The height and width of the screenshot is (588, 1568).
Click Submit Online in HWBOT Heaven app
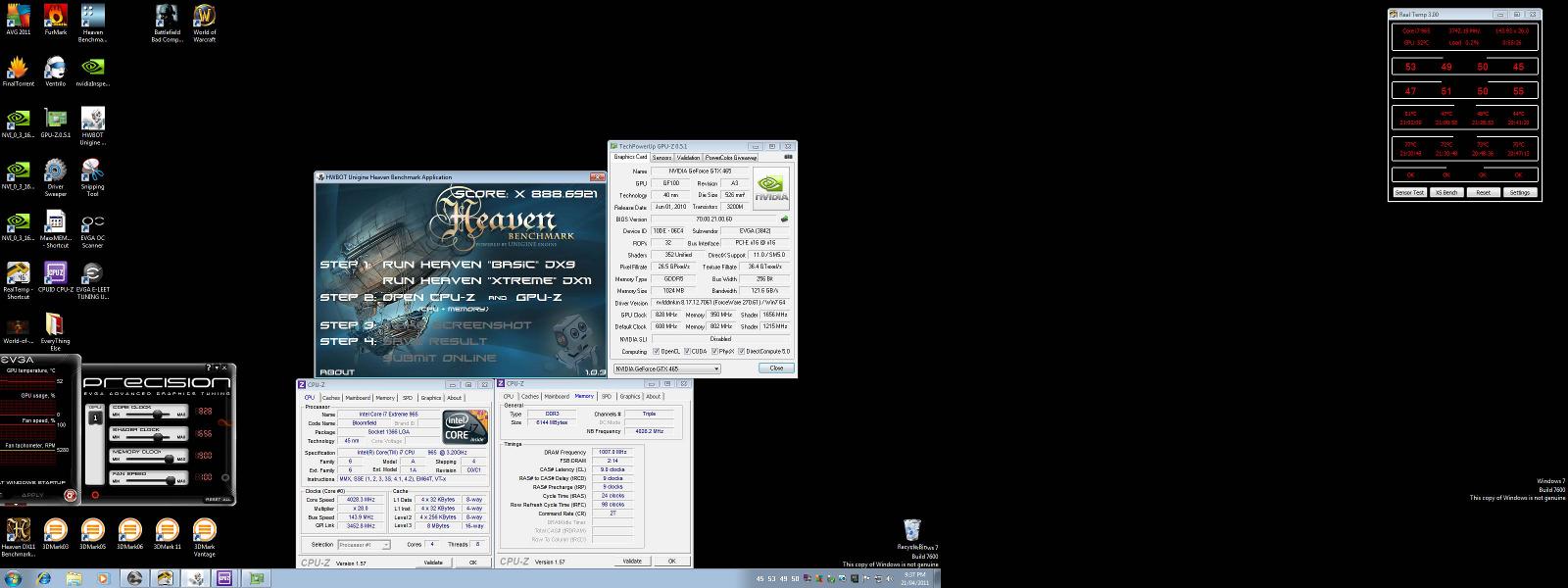click(x=440, y=358)
